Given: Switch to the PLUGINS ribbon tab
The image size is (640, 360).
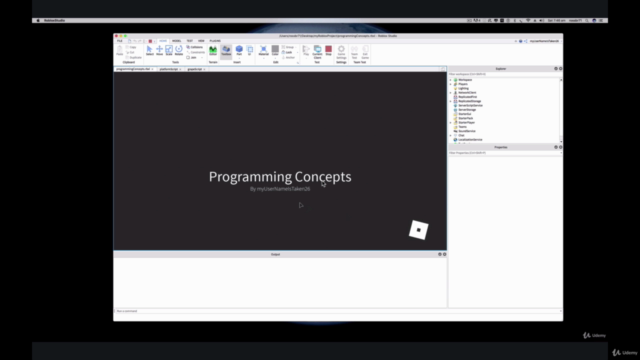Looking at the screenshot, I should [215, 41].
